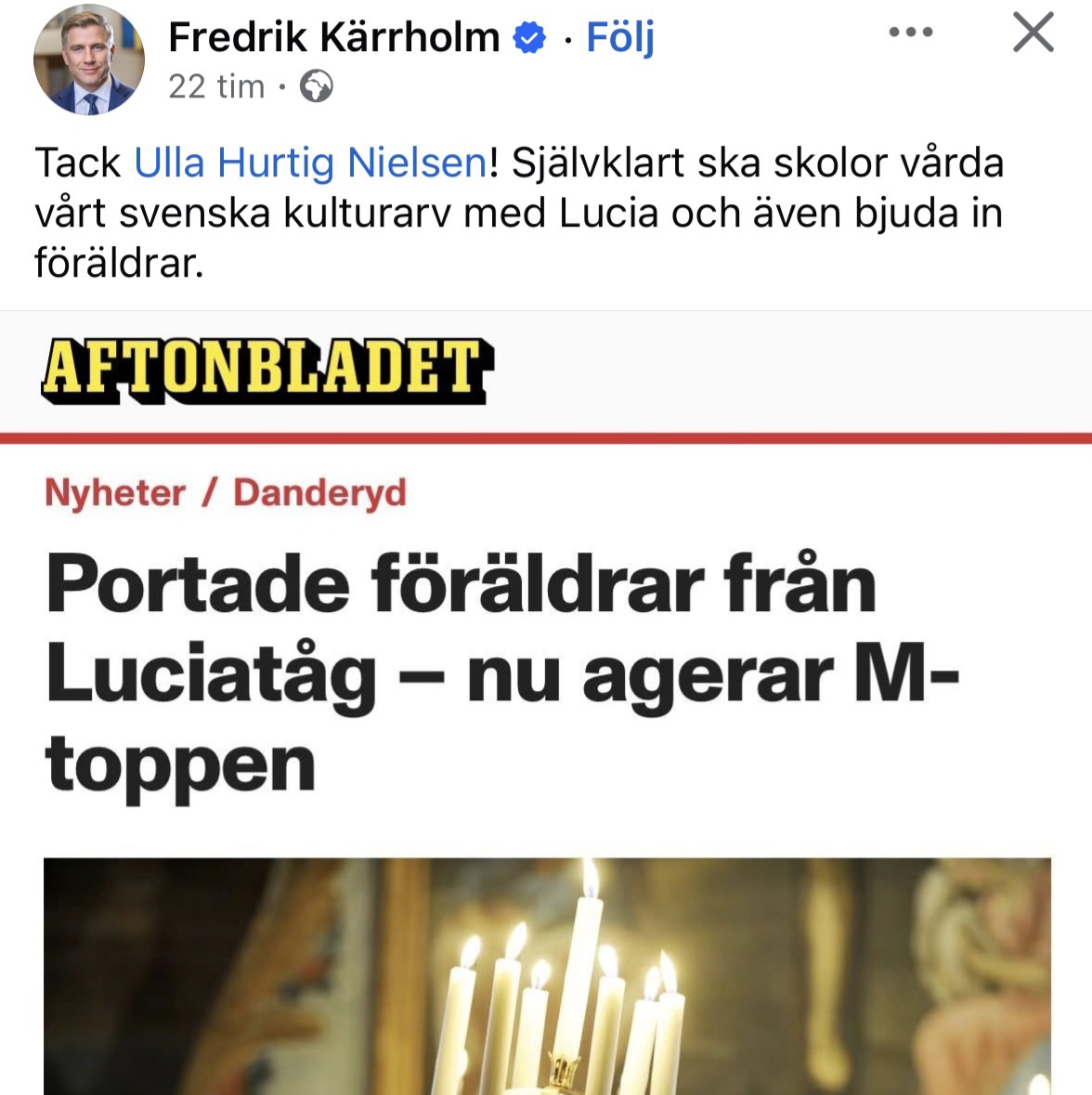
Task: Close the post with the X icon
Action: pyautogui.click(x=1033, y=33)
